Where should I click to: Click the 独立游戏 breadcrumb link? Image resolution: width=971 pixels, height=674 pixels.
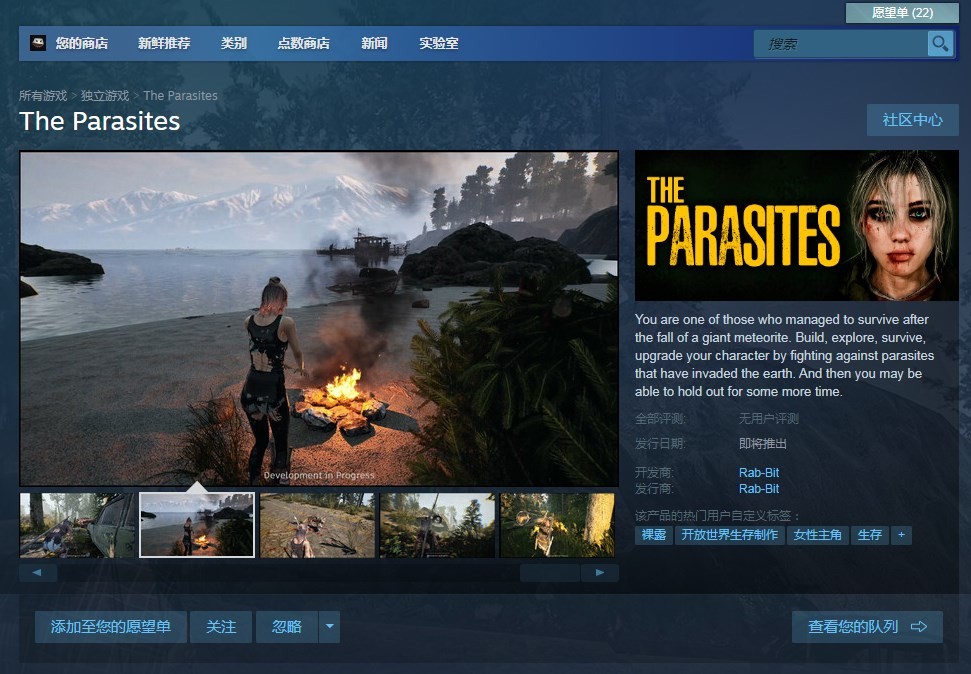click(105, 96)
